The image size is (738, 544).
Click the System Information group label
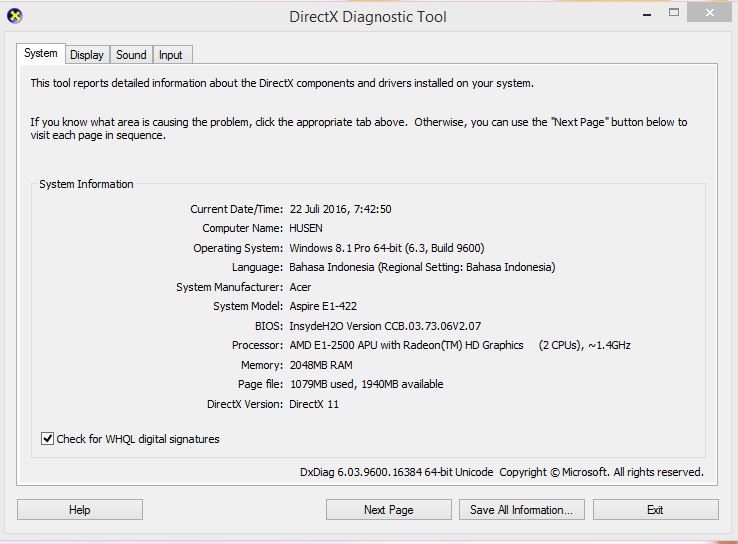coord(86,184)
